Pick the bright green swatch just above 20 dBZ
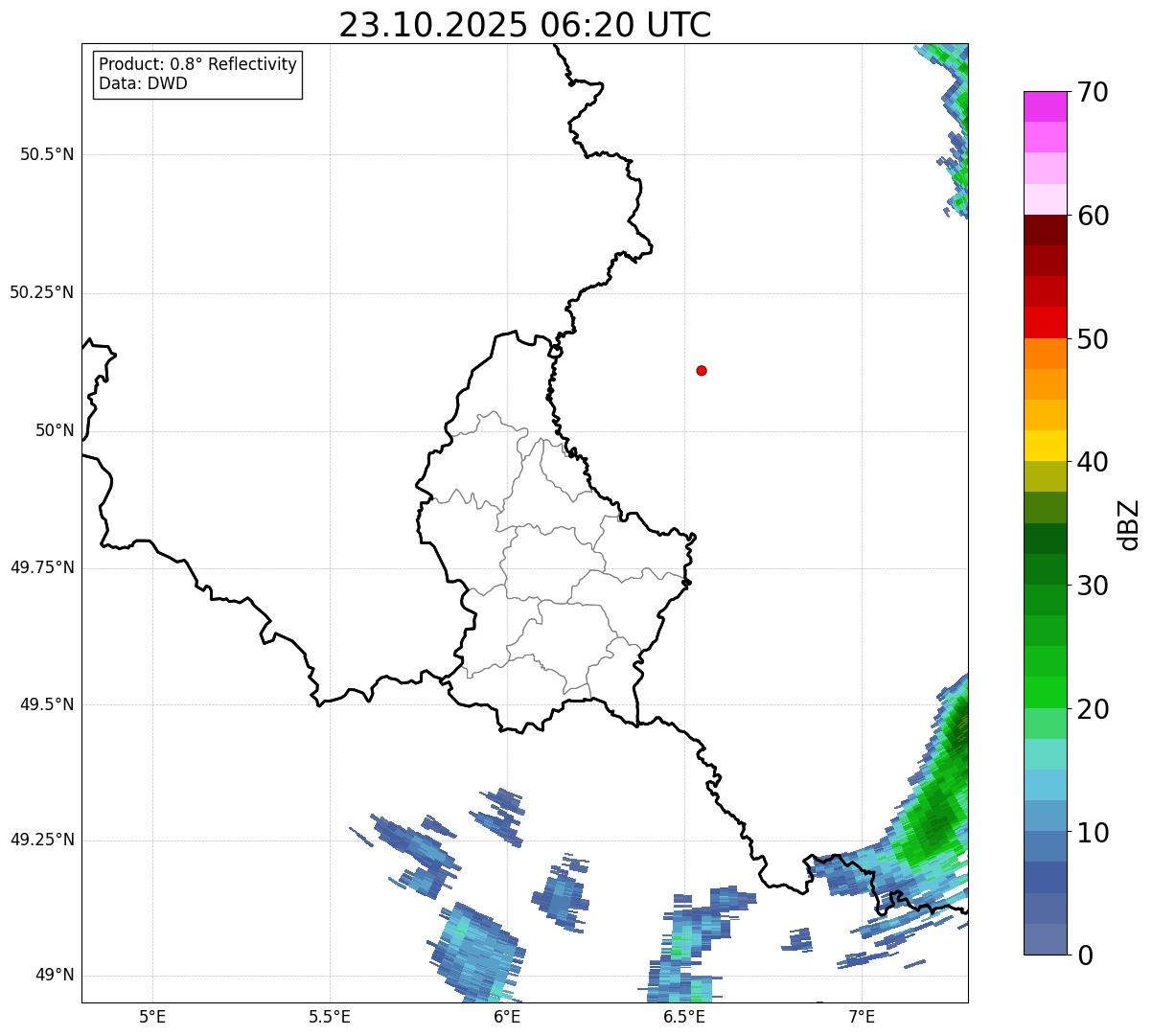This screenshot has height=1036, width=1152. click(1045, 693)
